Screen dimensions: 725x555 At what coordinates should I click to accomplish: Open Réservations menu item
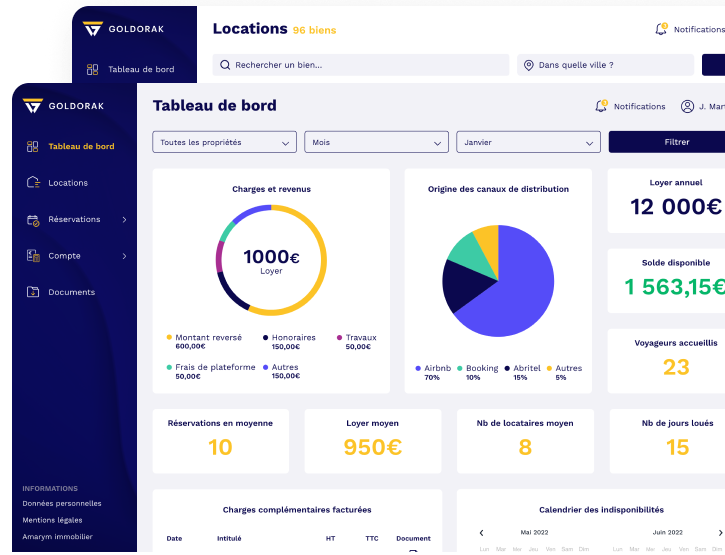pyautogui.click(x=76, y=220)
